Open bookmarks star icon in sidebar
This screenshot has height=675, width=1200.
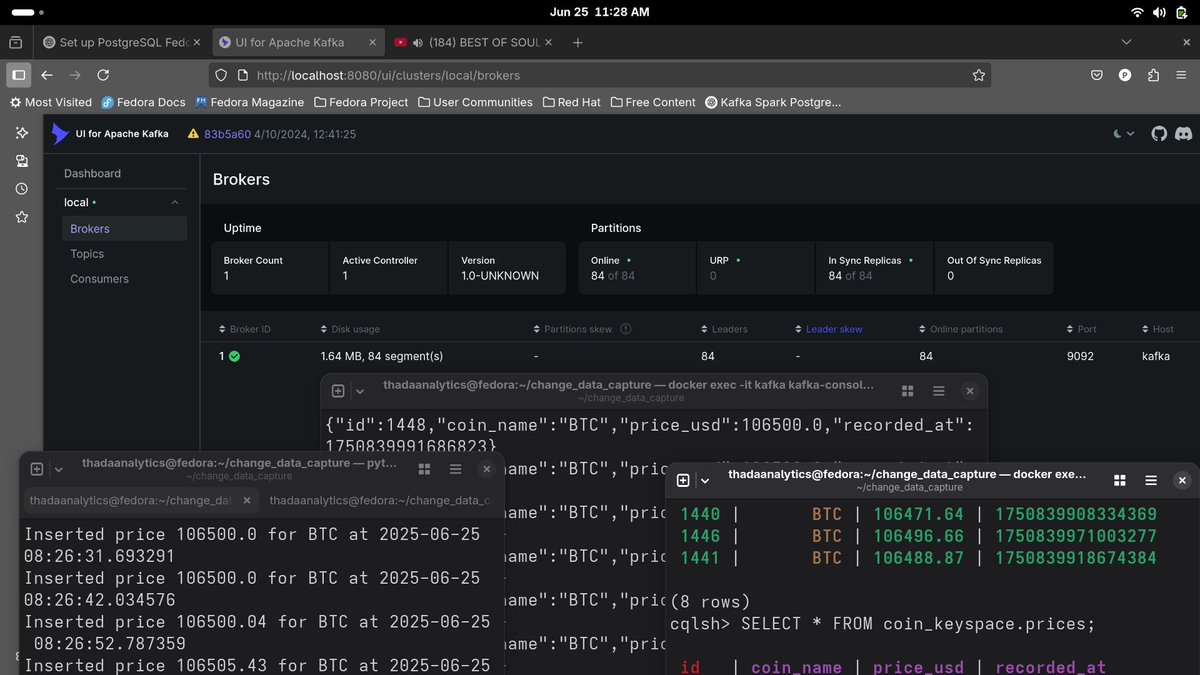pyautogui.click(x=21, y=217)
